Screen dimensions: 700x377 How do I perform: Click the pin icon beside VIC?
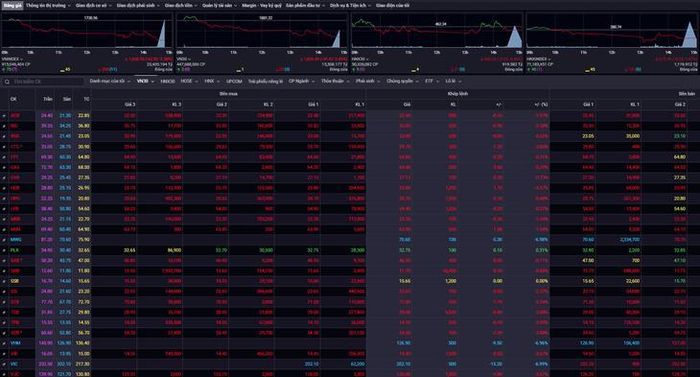[x=4, y=364]
